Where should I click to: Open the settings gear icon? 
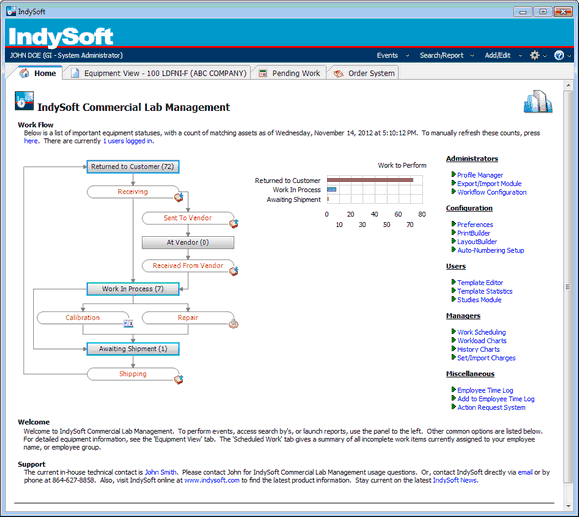click(x=535, y=55)
